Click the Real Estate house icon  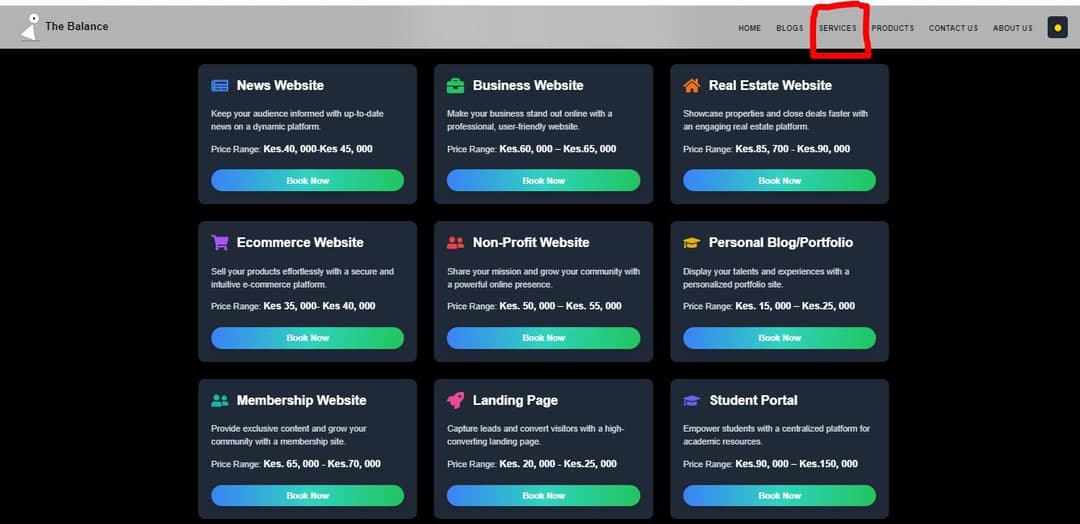tap(691, 86)
